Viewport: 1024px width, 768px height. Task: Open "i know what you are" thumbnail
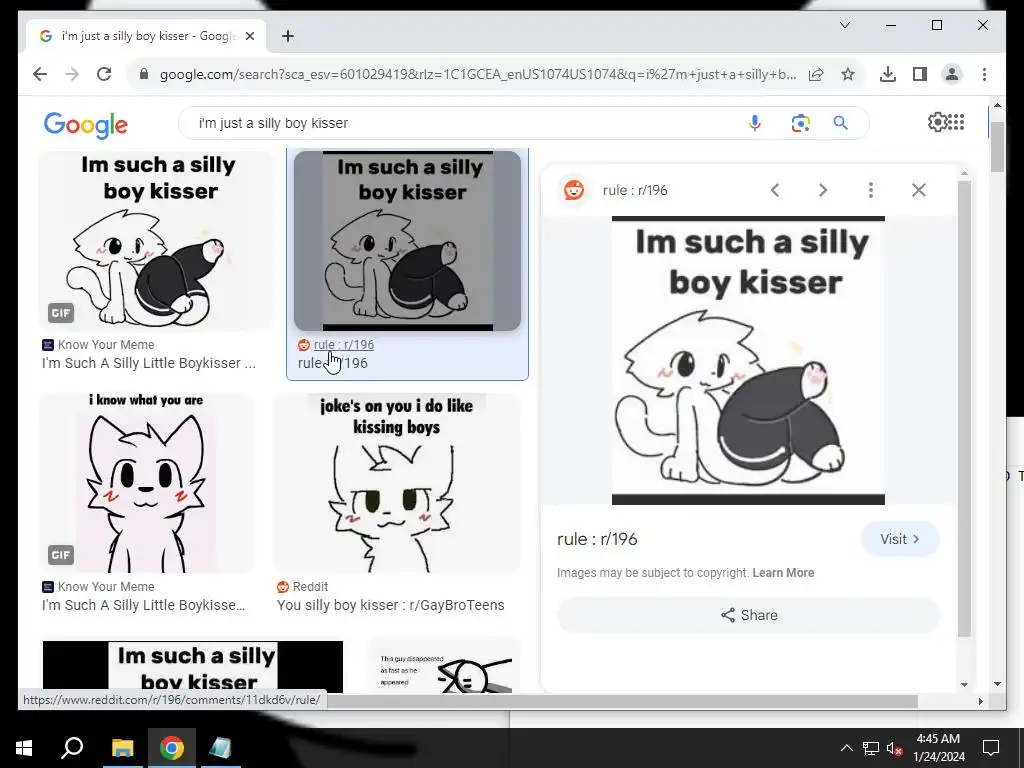pyautogui.click(x=146, y=483)
